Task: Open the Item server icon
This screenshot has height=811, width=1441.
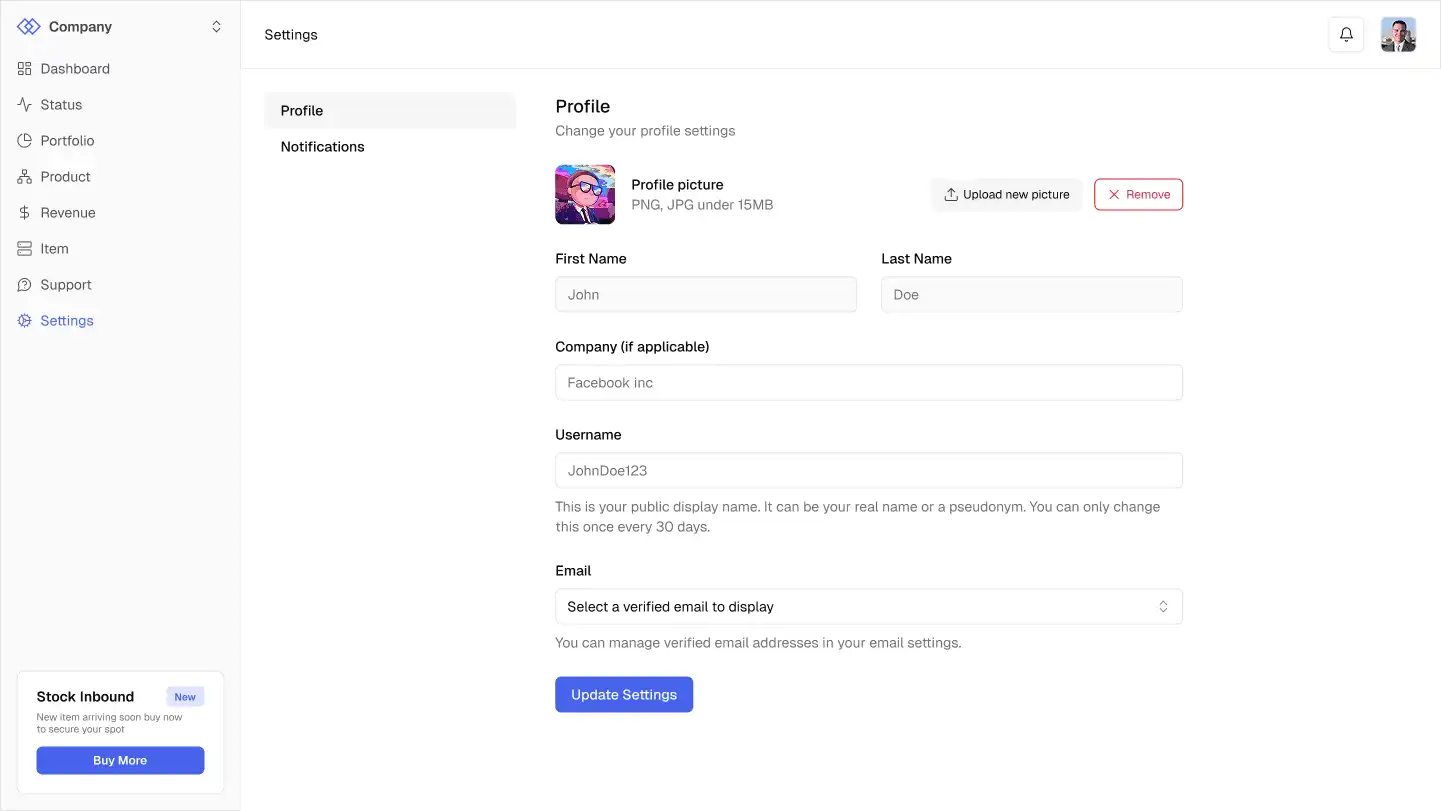Action: tap(25, 249)
